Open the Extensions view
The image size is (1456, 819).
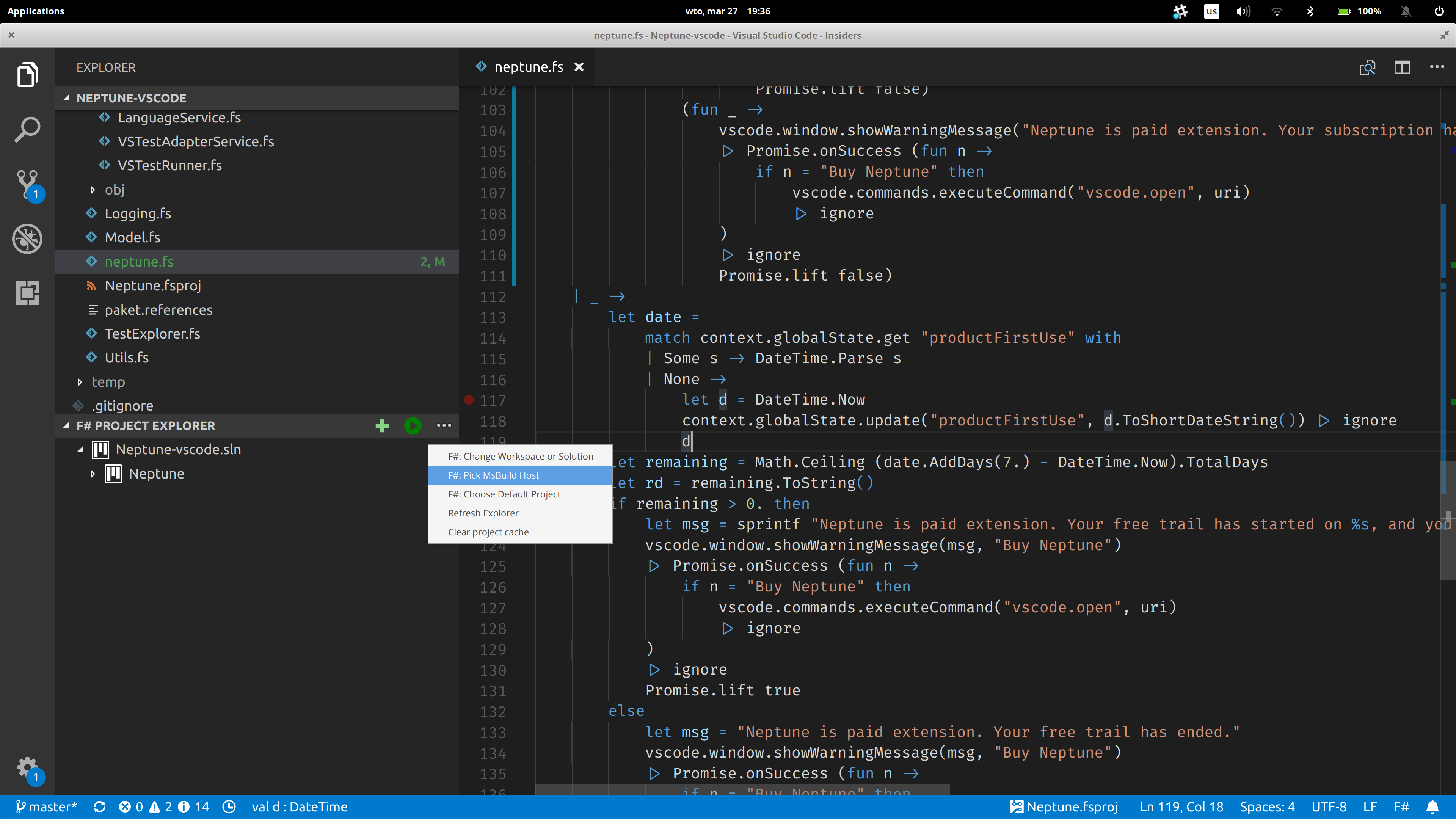click(27, 293)
